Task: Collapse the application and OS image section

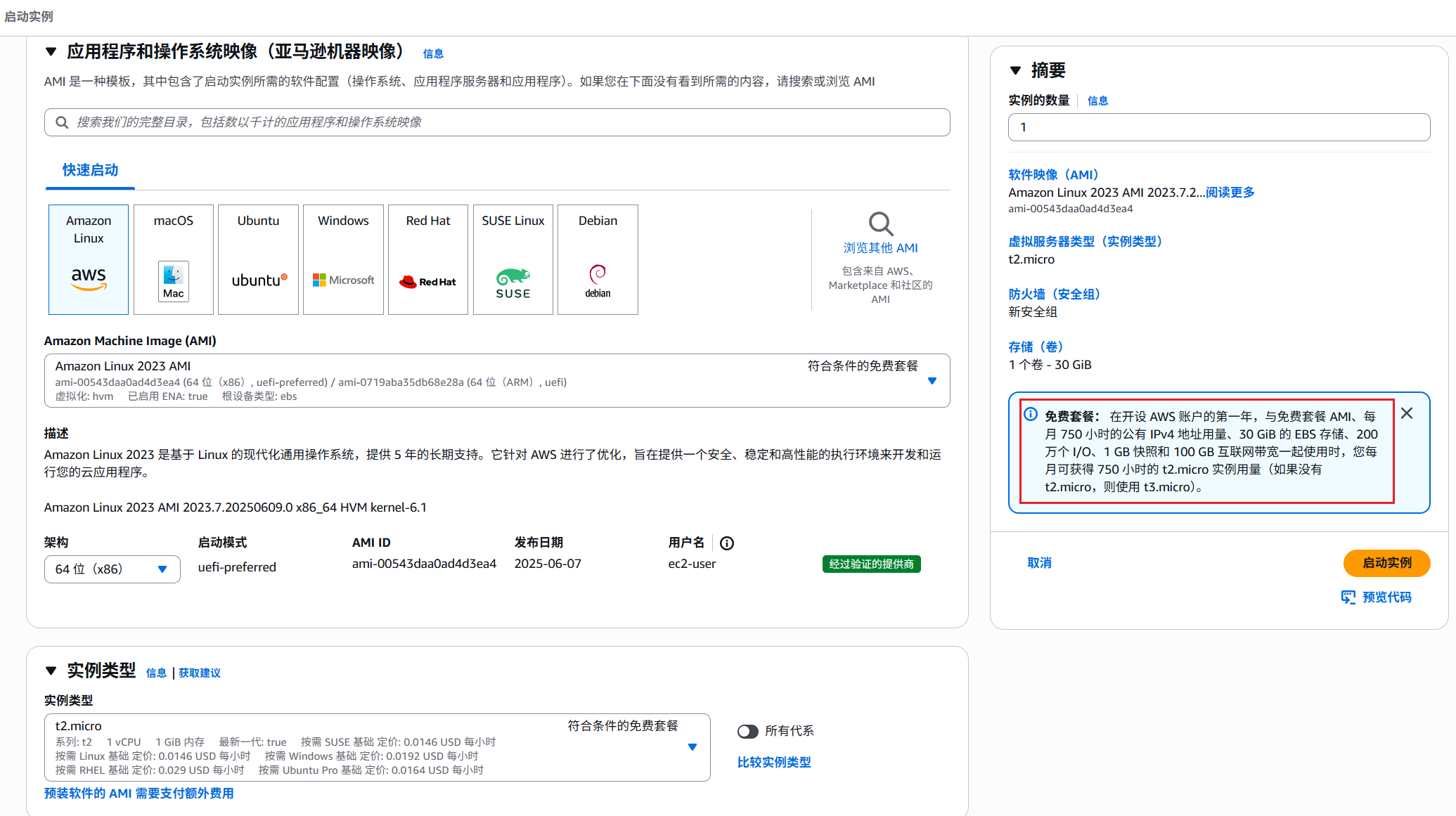Action: pos(51,52)
